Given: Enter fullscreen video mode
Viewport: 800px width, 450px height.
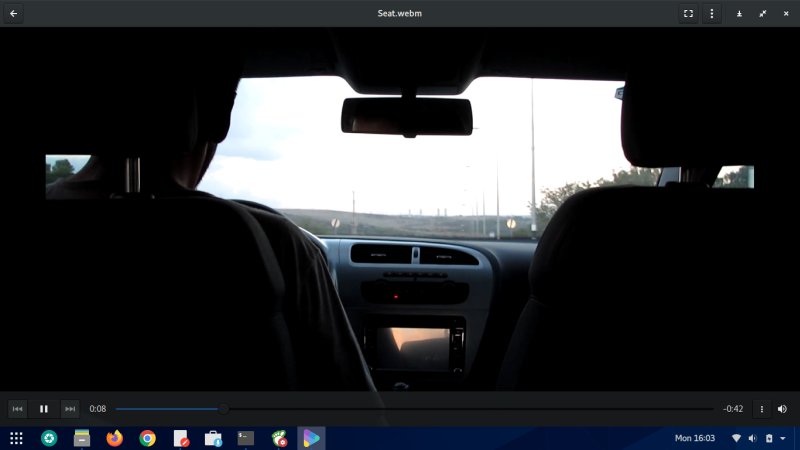Looking at the screenshot, I should point(688,13).
